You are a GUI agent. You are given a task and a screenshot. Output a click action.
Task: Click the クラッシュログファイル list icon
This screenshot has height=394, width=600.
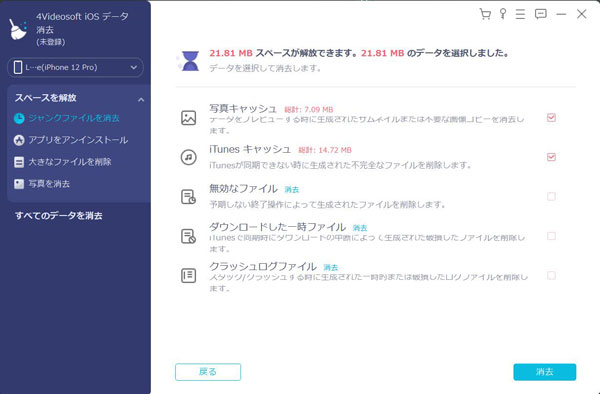[x=188, y=275]
